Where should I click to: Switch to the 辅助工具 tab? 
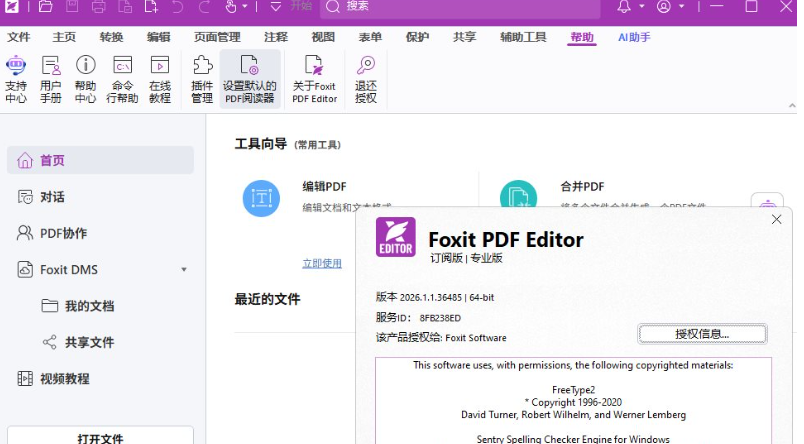pyautogui.click(x=523, y=37)
